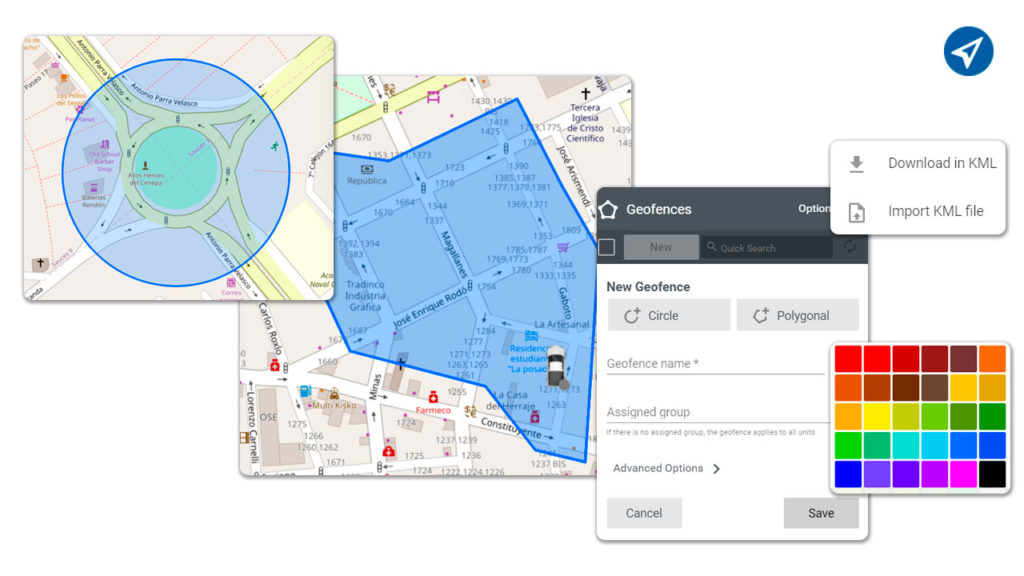This screenshot has height=576, width=1024.
Task: Toggle the select-all checkbox beside New
Action: [607, 248]
